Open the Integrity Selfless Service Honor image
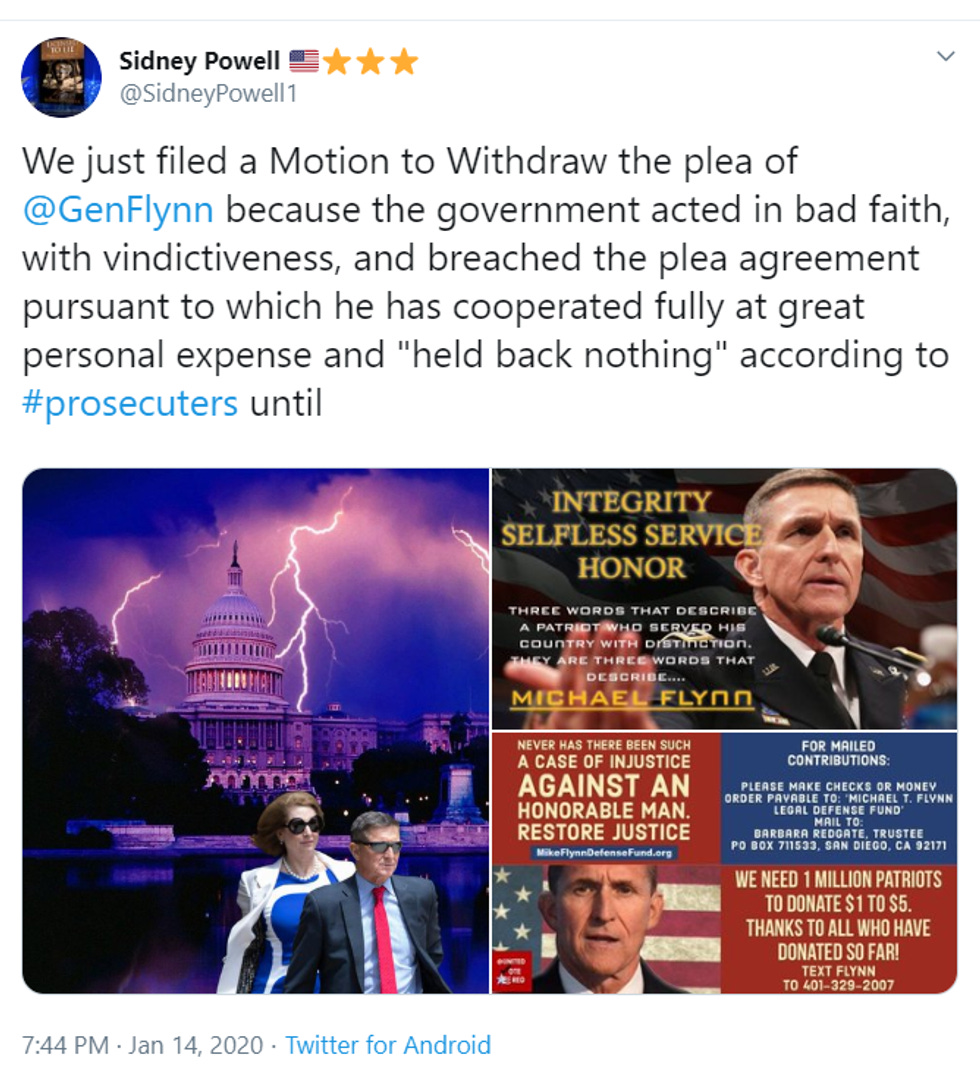 pos(724,598)
